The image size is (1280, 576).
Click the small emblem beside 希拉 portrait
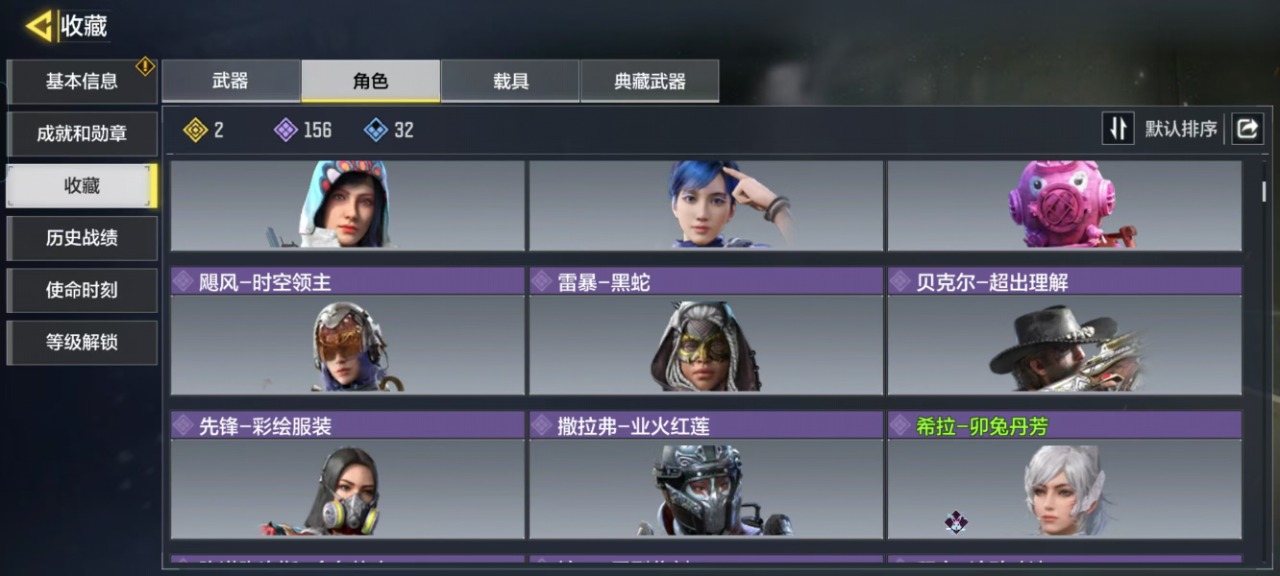click(957, 521)
